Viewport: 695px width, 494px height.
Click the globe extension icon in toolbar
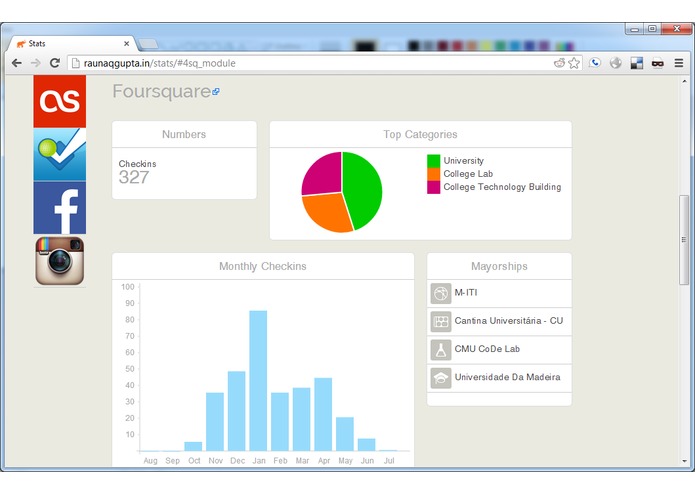coord(616,63)
